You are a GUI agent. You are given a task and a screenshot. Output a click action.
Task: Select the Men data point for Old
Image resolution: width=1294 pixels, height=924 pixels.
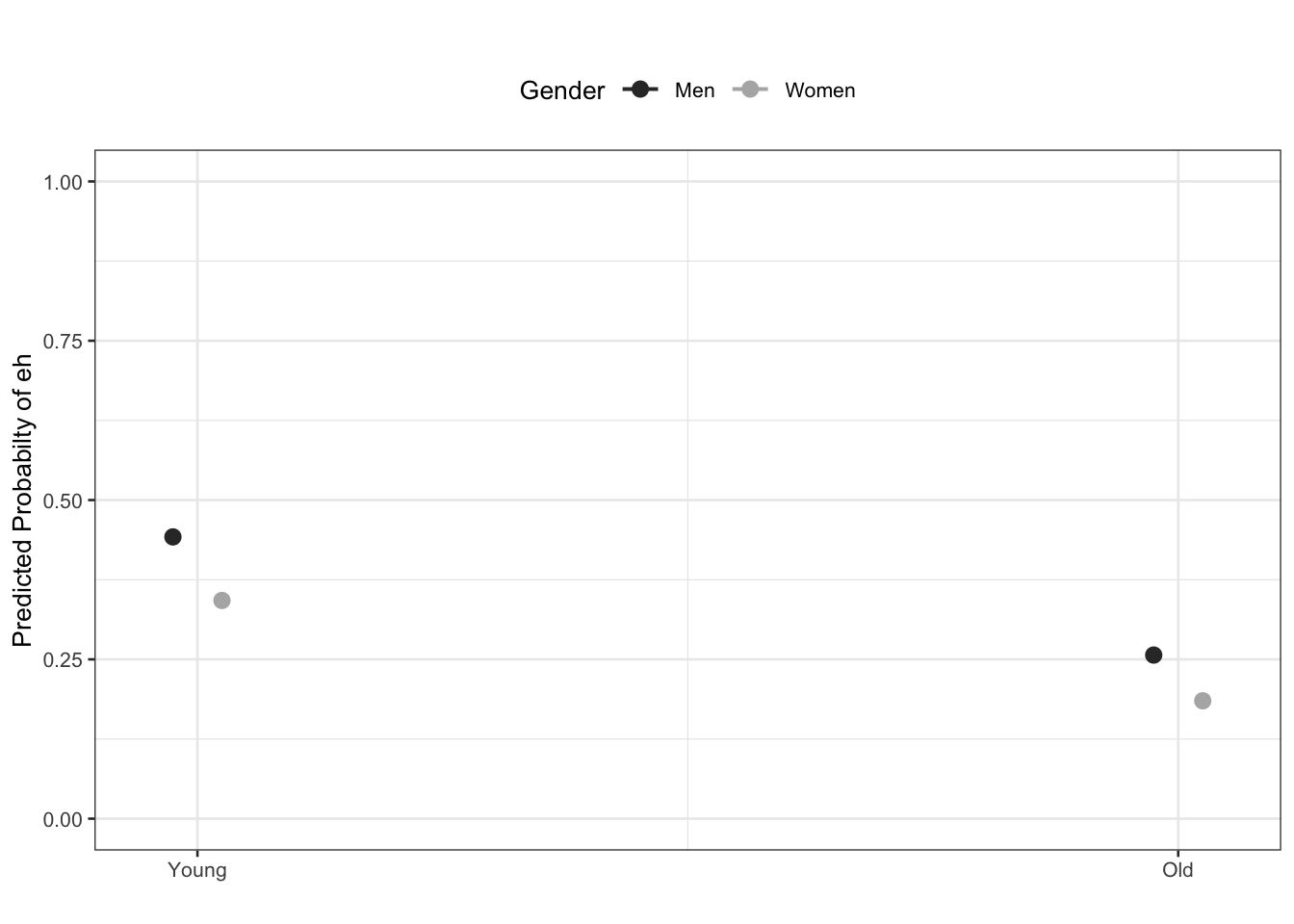coord(1153,655)
